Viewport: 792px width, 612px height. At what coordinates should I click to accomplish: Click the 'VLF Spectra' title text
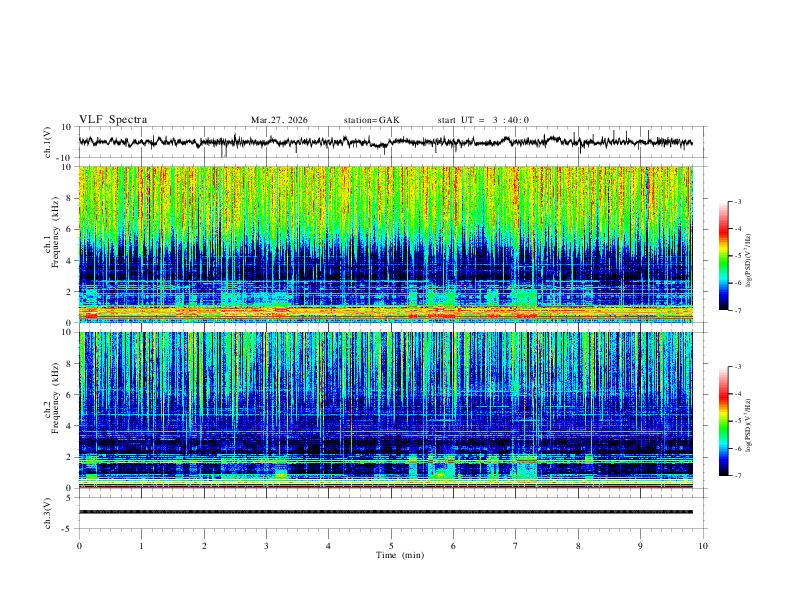[x=113, y=120]
